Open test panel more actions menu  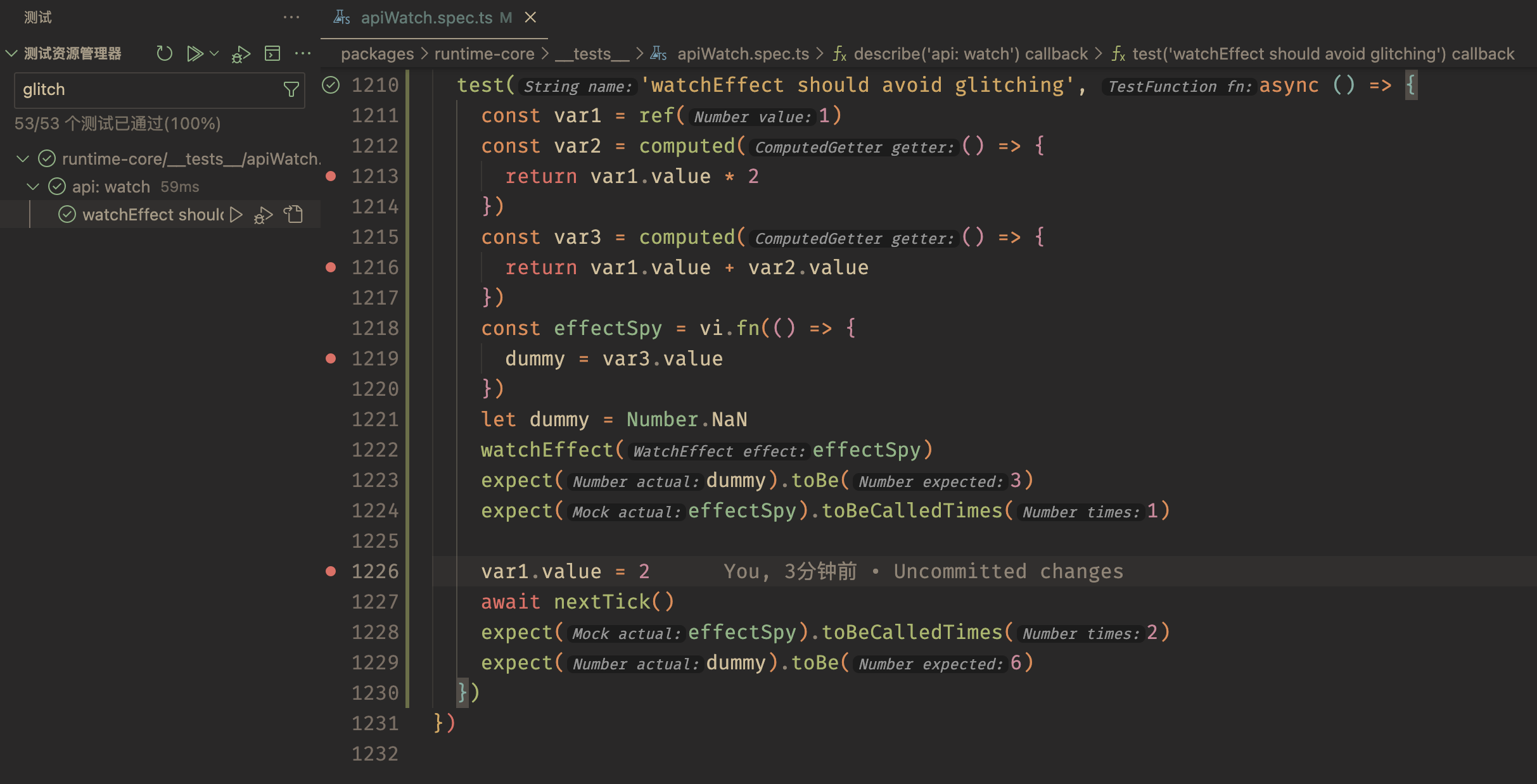click(x=291, y=18)
